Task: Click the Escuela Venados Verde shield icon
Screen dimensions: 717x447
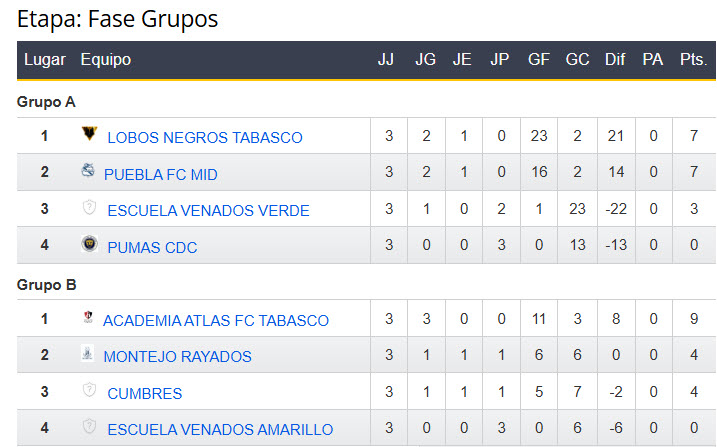Action: tap(89, 209)
